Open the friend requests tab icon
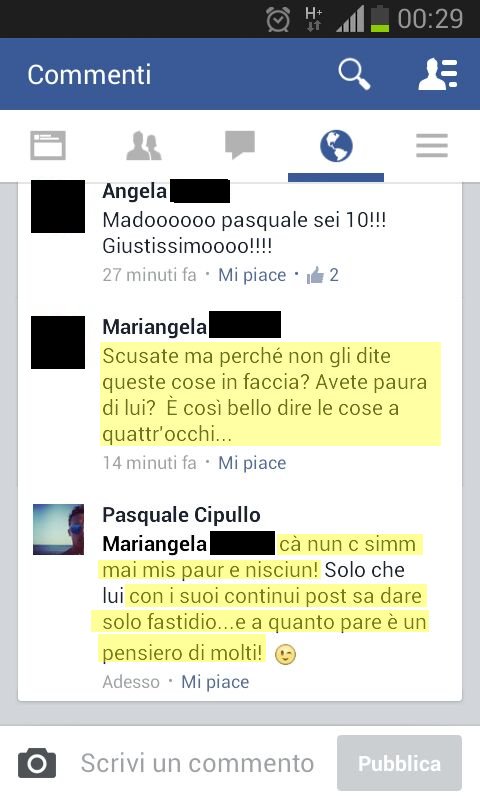The height and width of the screenshot is (800, 480). pos(144,145)
